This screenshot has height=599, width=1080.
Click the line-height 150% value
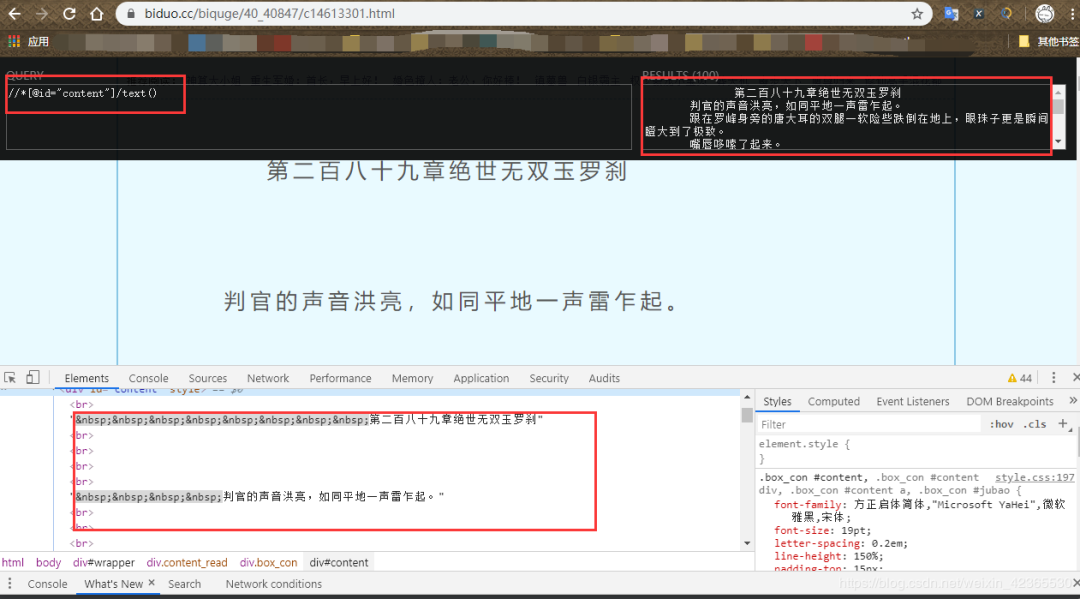(x=864, y=556)
